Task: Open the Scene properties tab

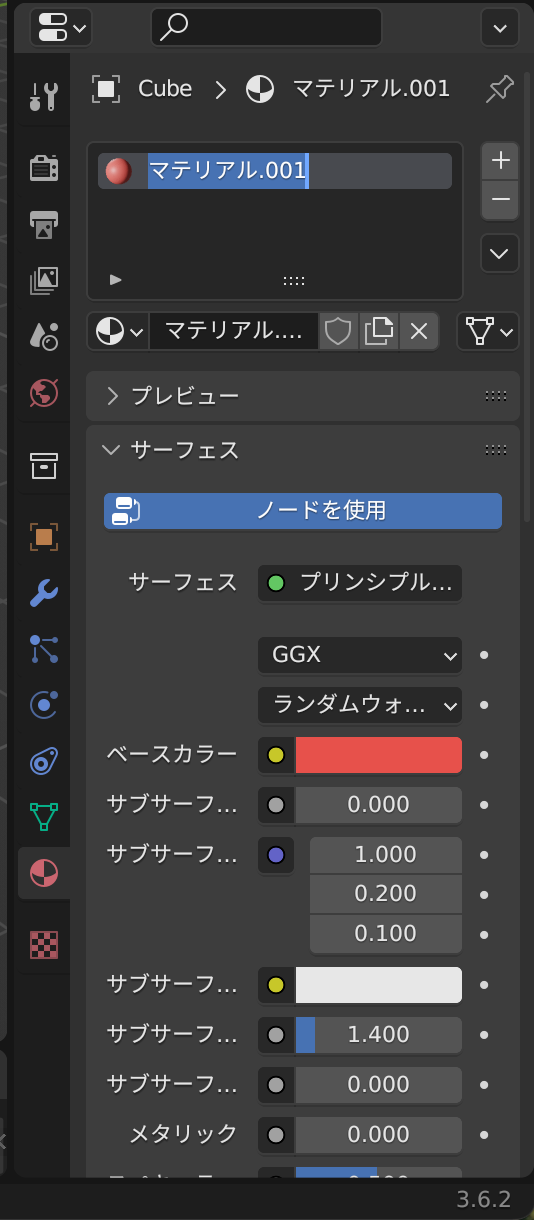Action: point(44,336)
